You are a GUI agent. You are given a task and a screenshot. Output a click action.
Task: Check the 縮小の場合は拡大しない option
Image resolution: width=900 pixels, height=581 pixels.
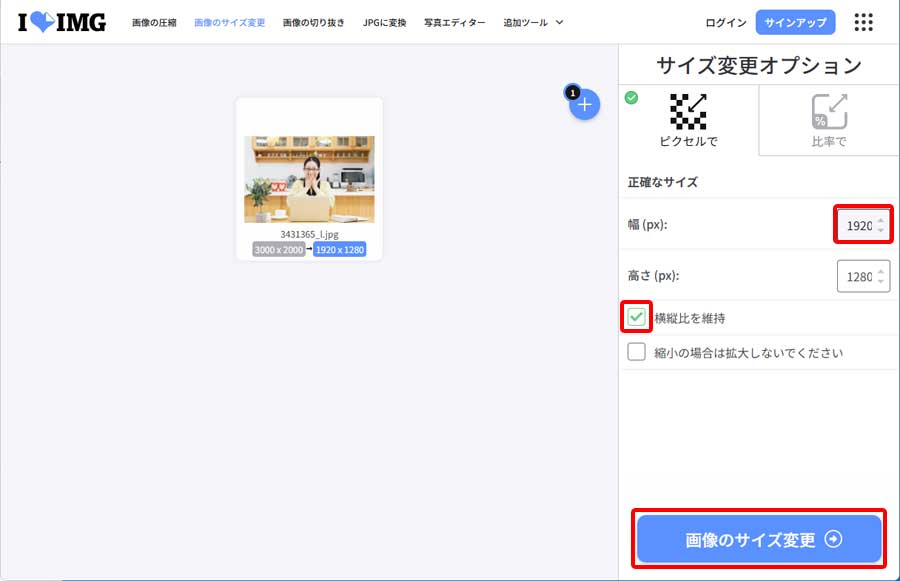tap(638, 352)
